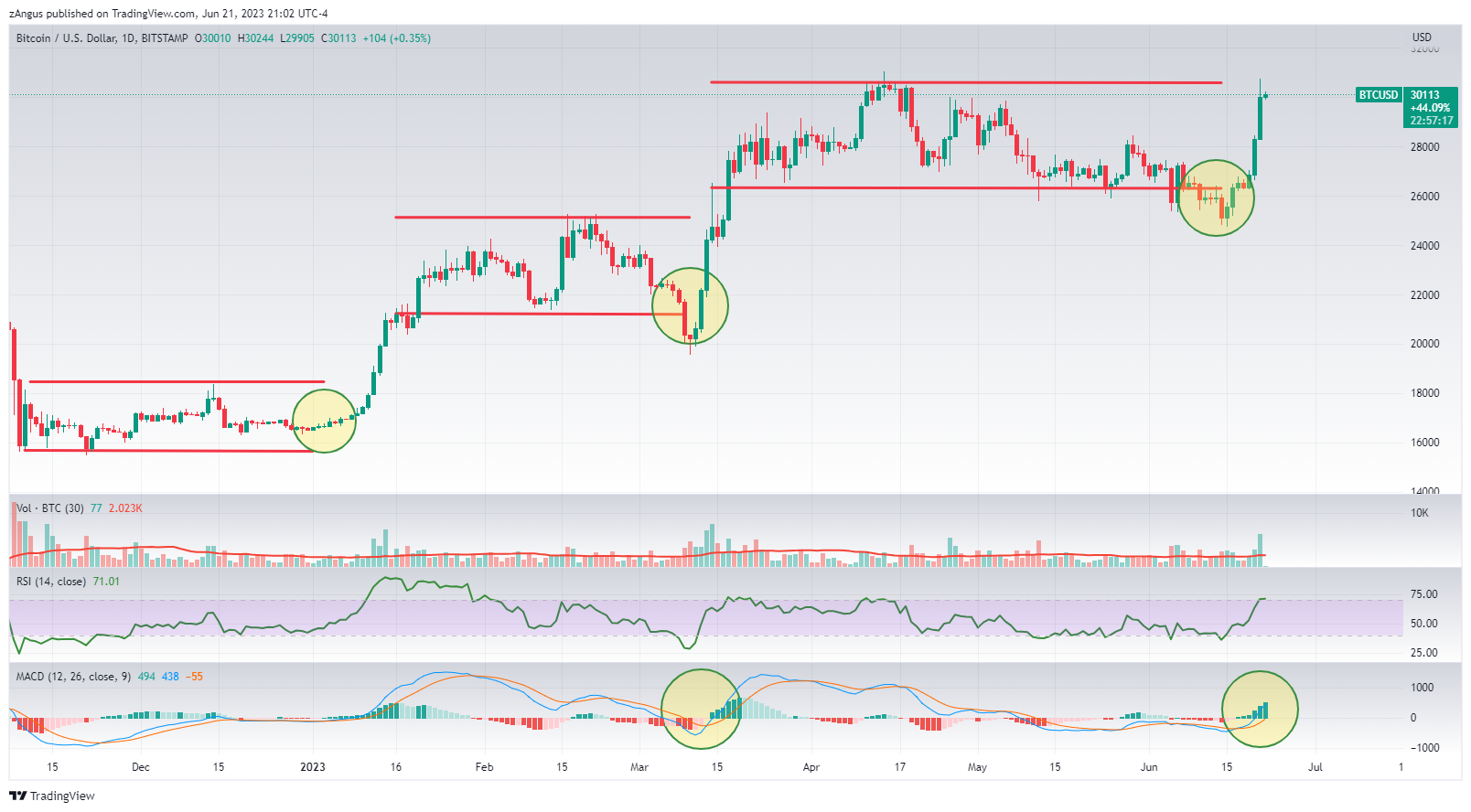This screenshot has height=812, width=1471.
Task: Click the MACD (12, 26, close, 9) legend
Action: click(x=73, y=677)
